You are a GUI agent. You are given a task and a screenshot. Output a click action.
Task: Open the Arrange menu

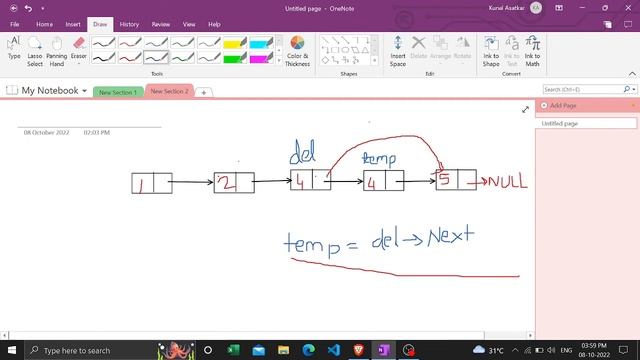tap(440, 50)
